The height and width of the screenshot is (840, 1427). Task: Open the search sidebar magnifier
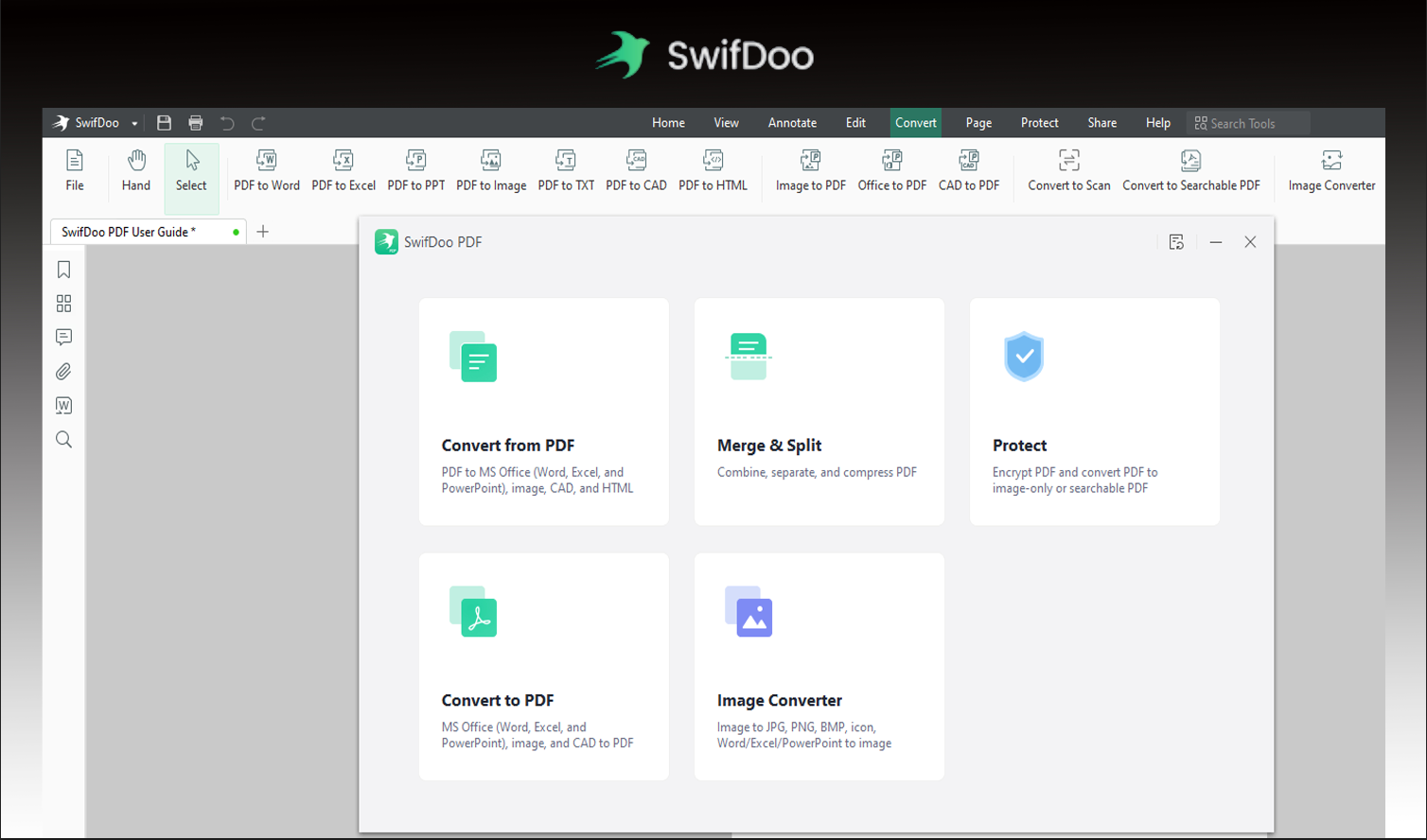(63, 440)
